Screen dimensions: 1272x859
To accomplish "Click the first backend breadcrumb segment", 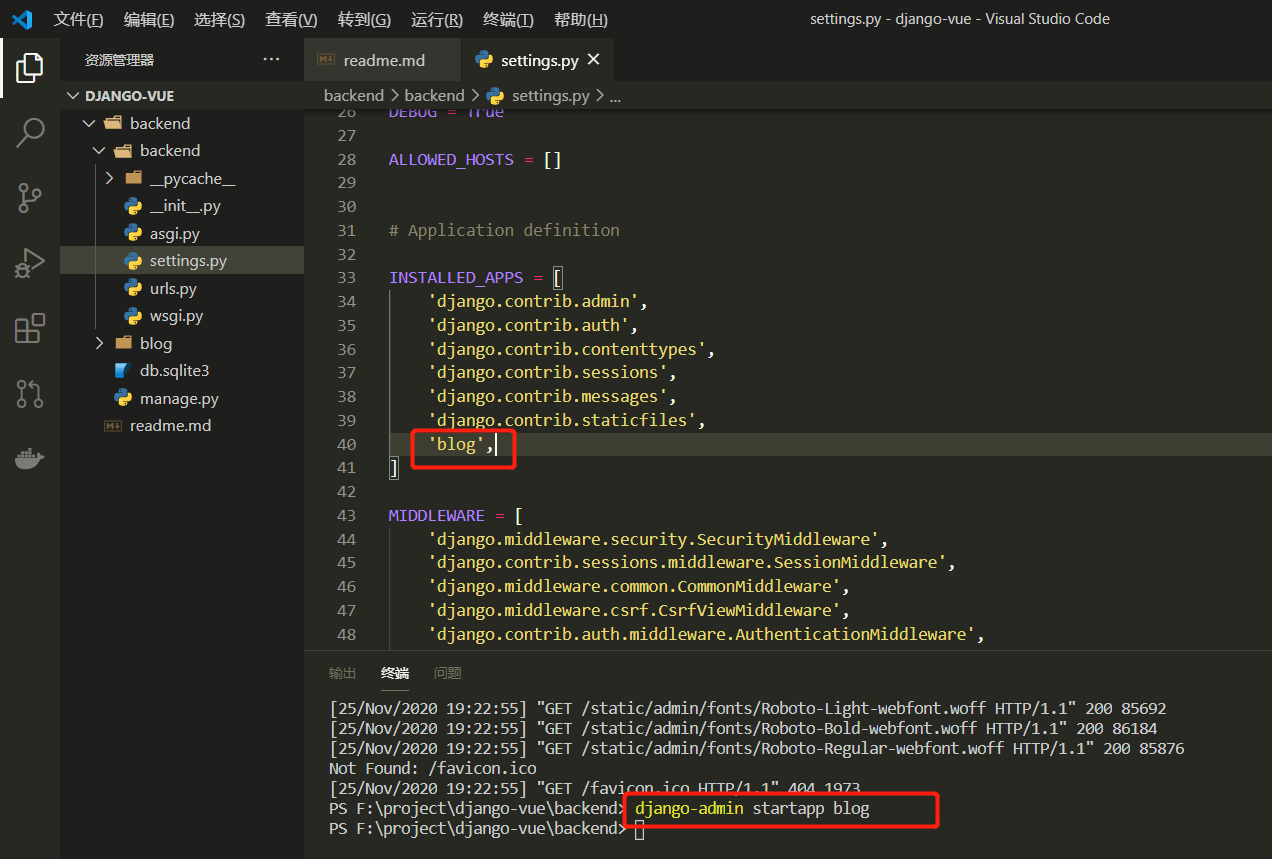I will (x=354, y=96).
